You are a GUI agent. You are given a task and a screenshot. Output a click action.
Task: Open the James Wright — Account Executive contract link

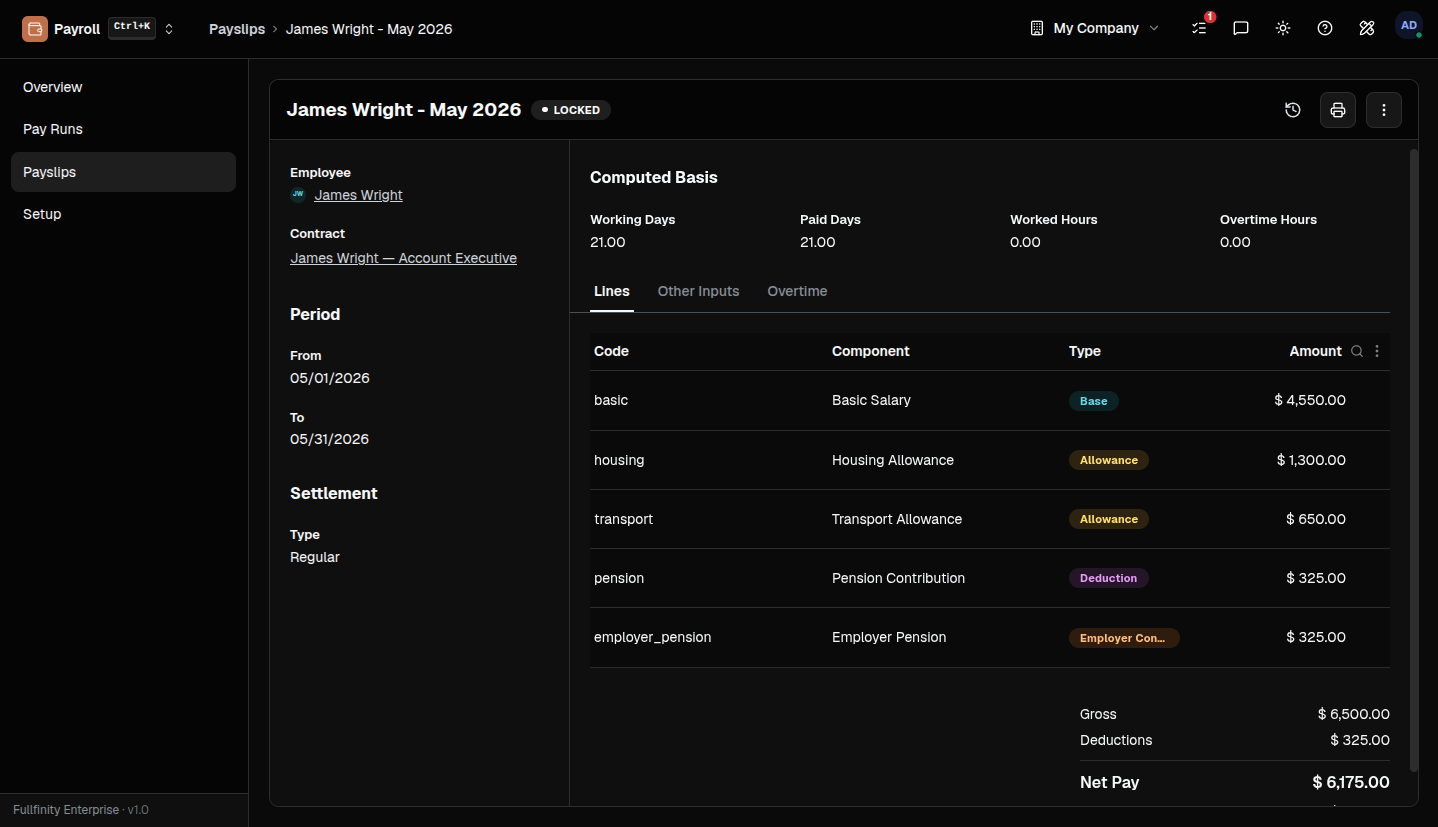pyautogui.click(x=403, y=258)
